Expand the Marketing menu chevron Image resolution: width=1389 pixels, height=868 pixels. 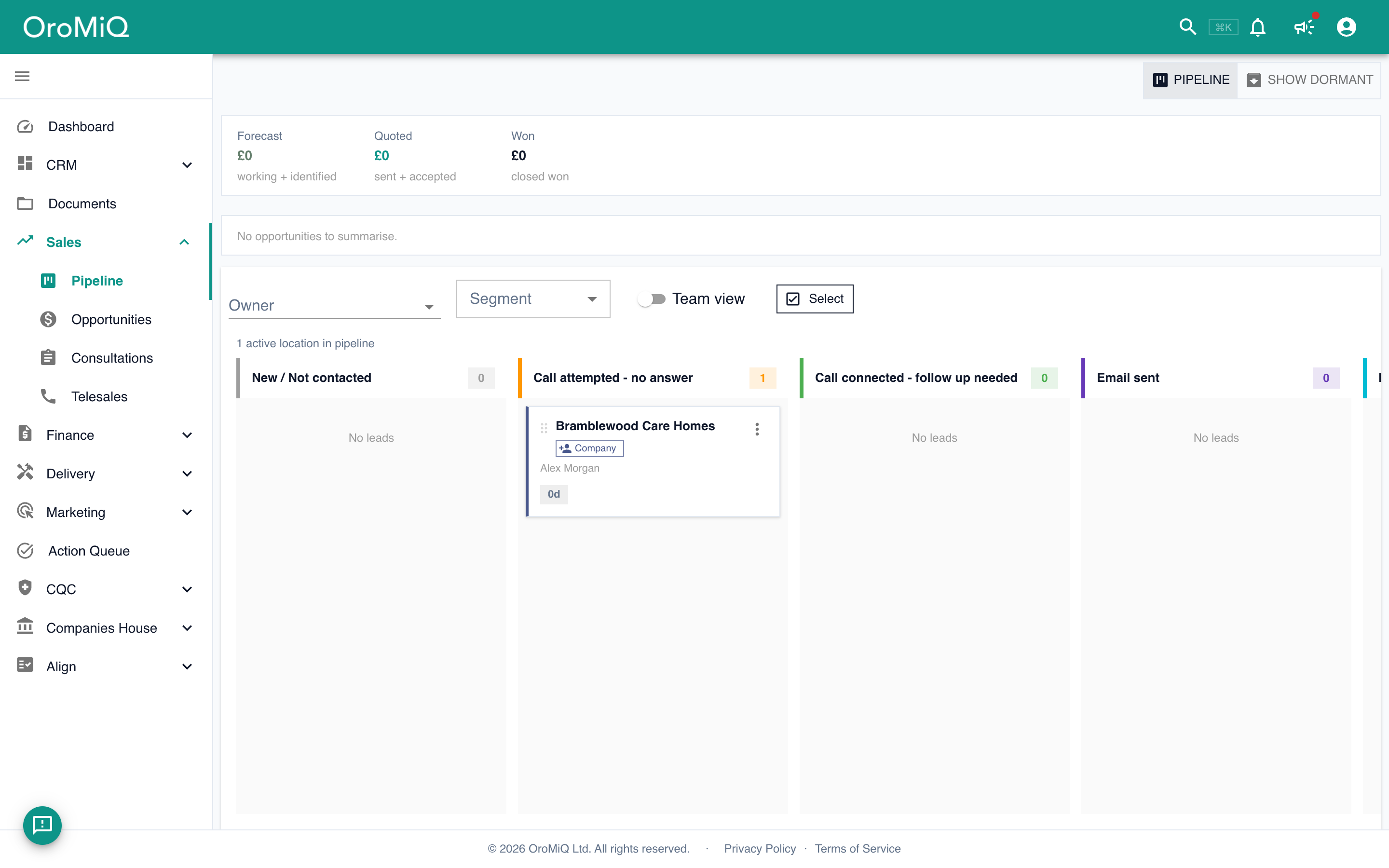pyautogui.click(x=187, y=512)
